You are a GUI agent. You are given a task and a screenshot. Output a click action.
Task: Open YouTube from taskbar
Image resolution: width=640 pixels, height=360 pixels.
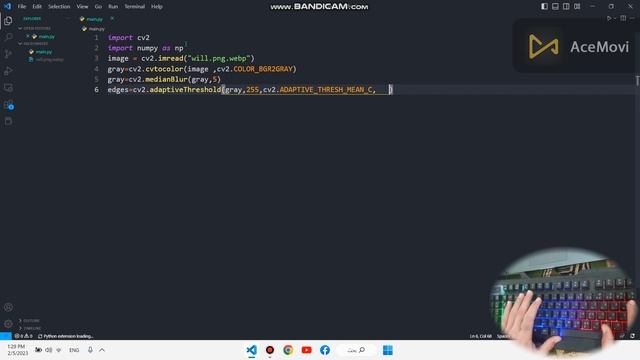pyautogui.click(x=307, y=350)
